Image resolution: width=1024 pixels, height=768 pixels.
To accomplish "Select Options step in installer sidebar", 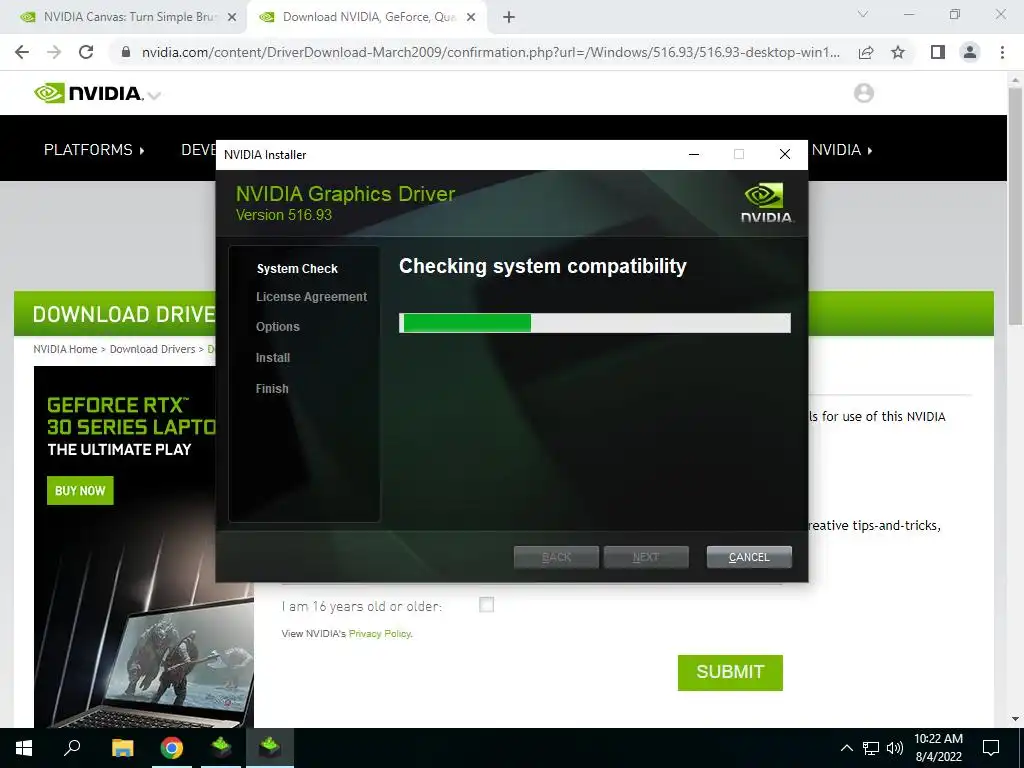I will 278,327.
